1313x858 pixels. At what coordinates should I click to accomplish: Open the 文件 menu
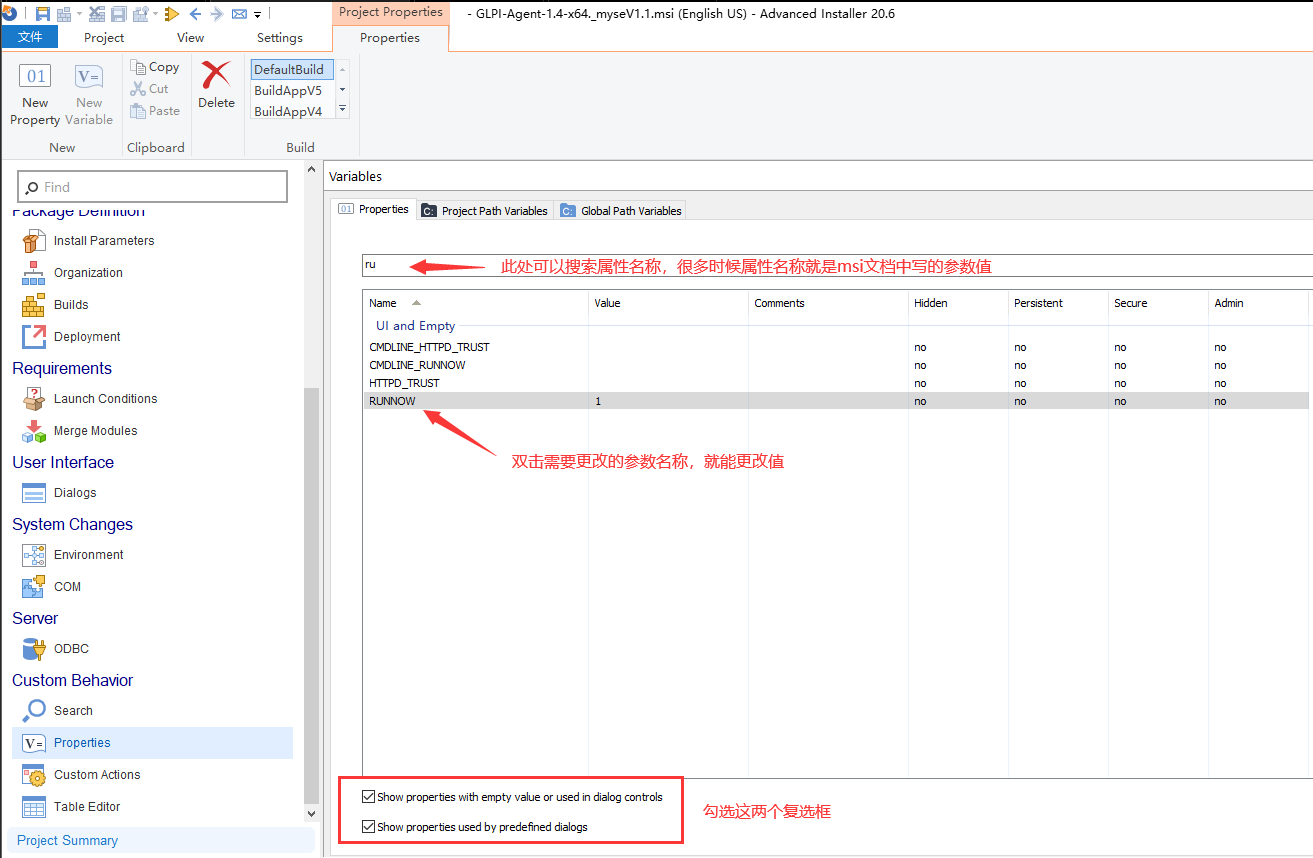(30, 37)
